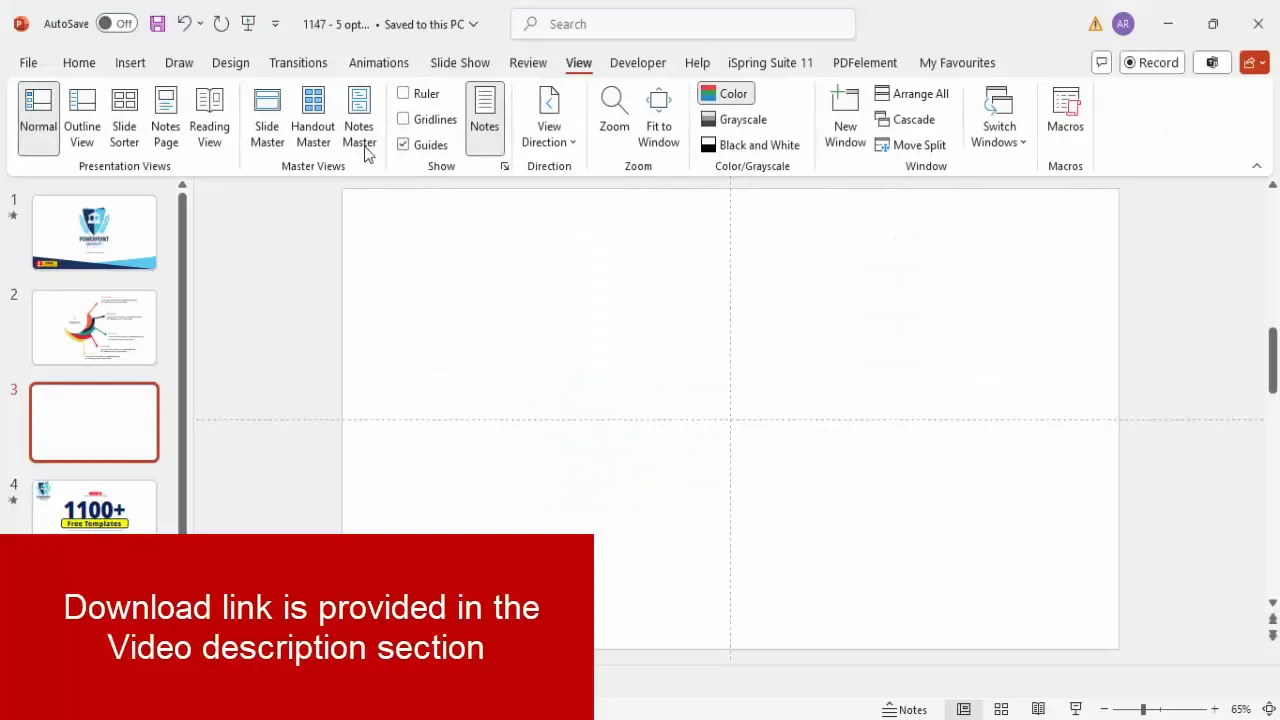The height and width of the screenshot is (720, 1280).
Task: Open a New Window
Action: pos(845,118)
